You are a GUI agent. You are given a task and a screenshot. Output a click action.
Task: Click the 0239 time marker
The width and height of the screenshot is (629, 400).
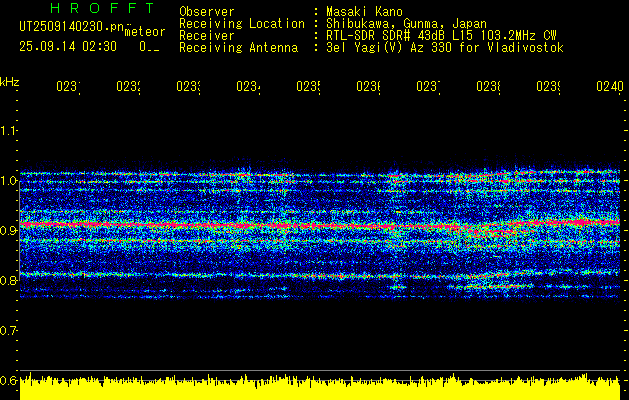click(548, 86)
